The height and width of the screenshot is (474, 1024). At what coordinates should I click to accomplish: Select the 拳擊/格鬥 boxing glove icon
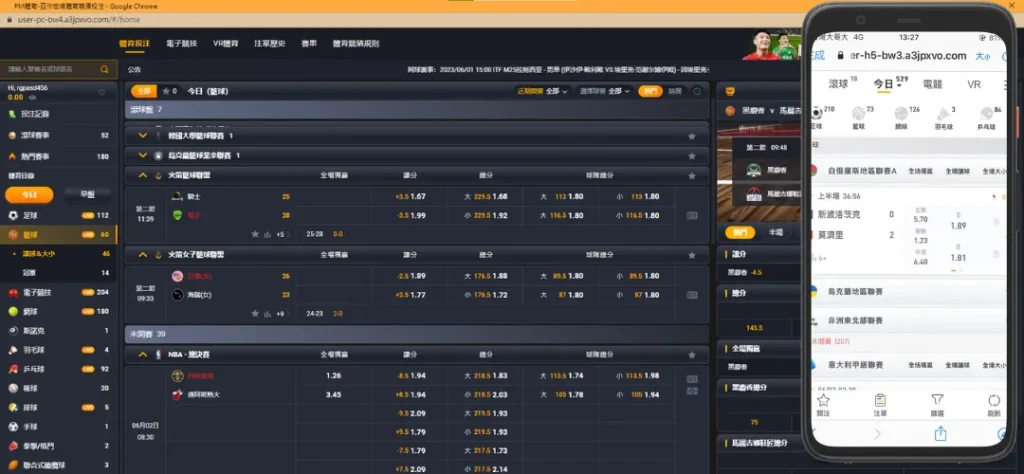coord(12,445)
